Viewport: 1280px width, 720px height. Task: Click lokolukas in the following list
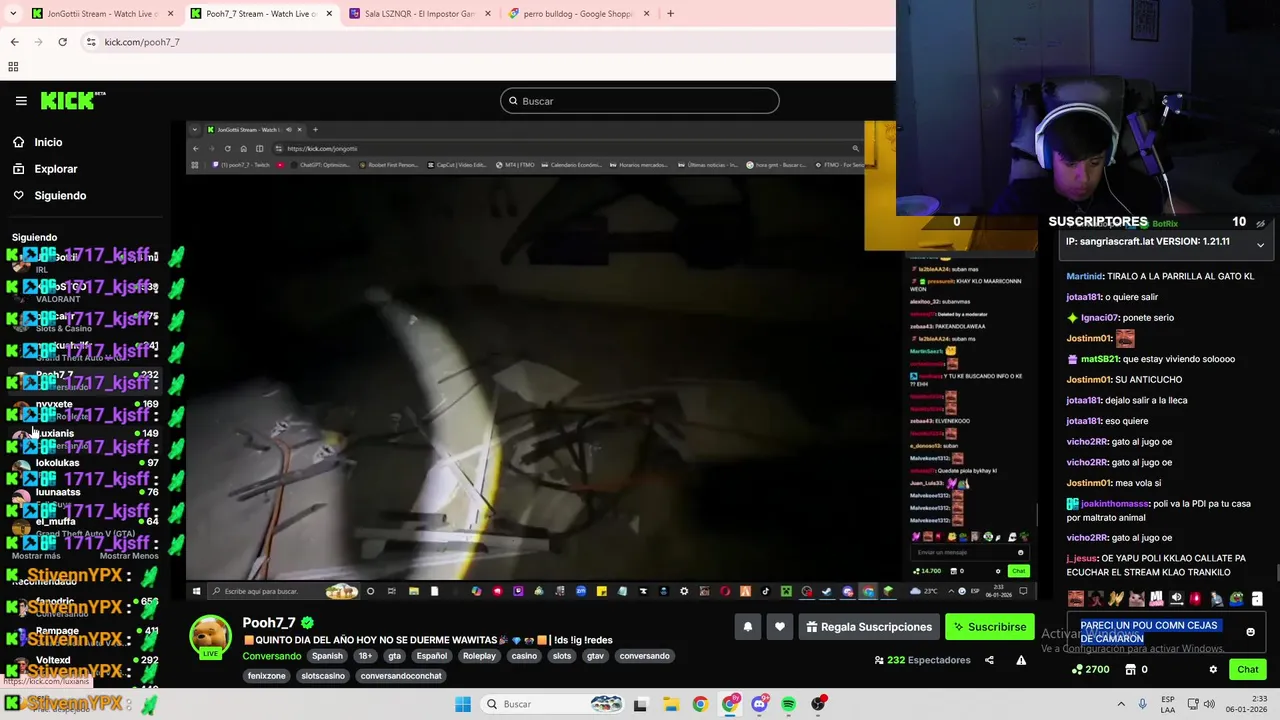pyautogui.click(x=57, y=463)
